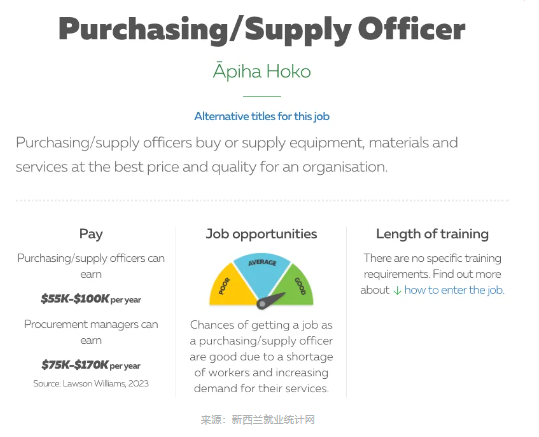
Task: Click the Āpiha Hoko Māori title
Action: click(262, 71)
